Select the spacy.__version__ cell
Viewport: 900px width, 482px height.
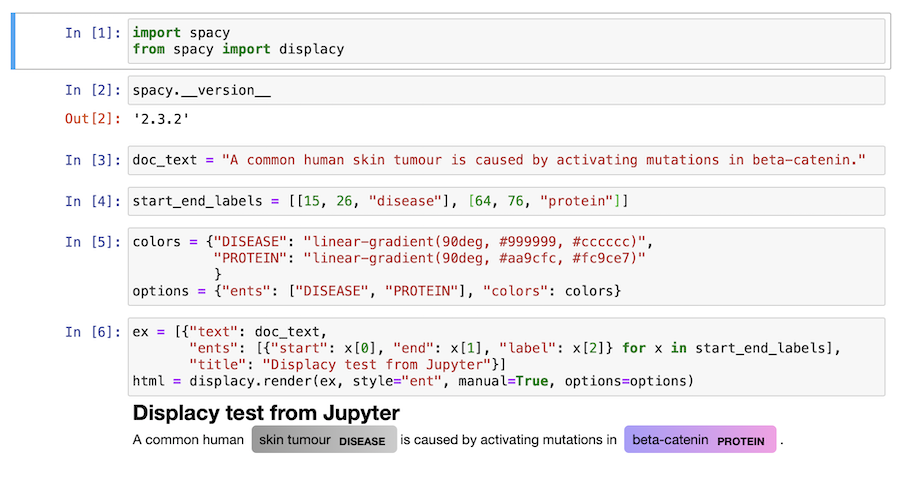[506, 91]
